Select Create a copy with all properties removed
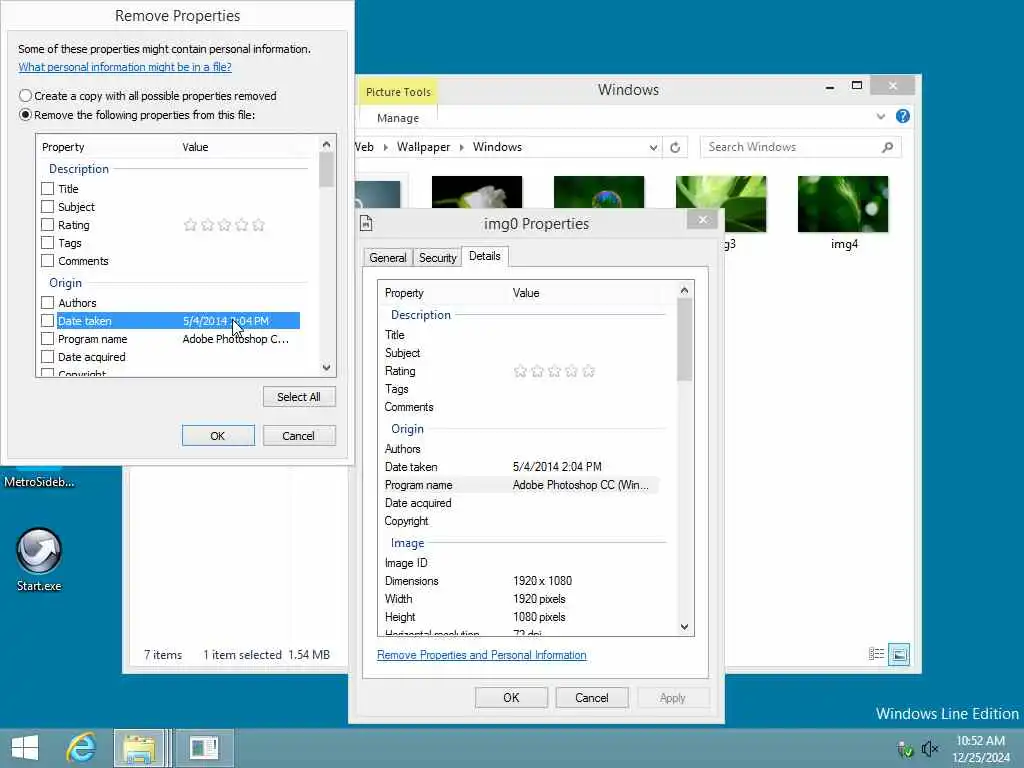This screenshot has width=1024, height=768. pyautogui.click(x=25, y=96)
